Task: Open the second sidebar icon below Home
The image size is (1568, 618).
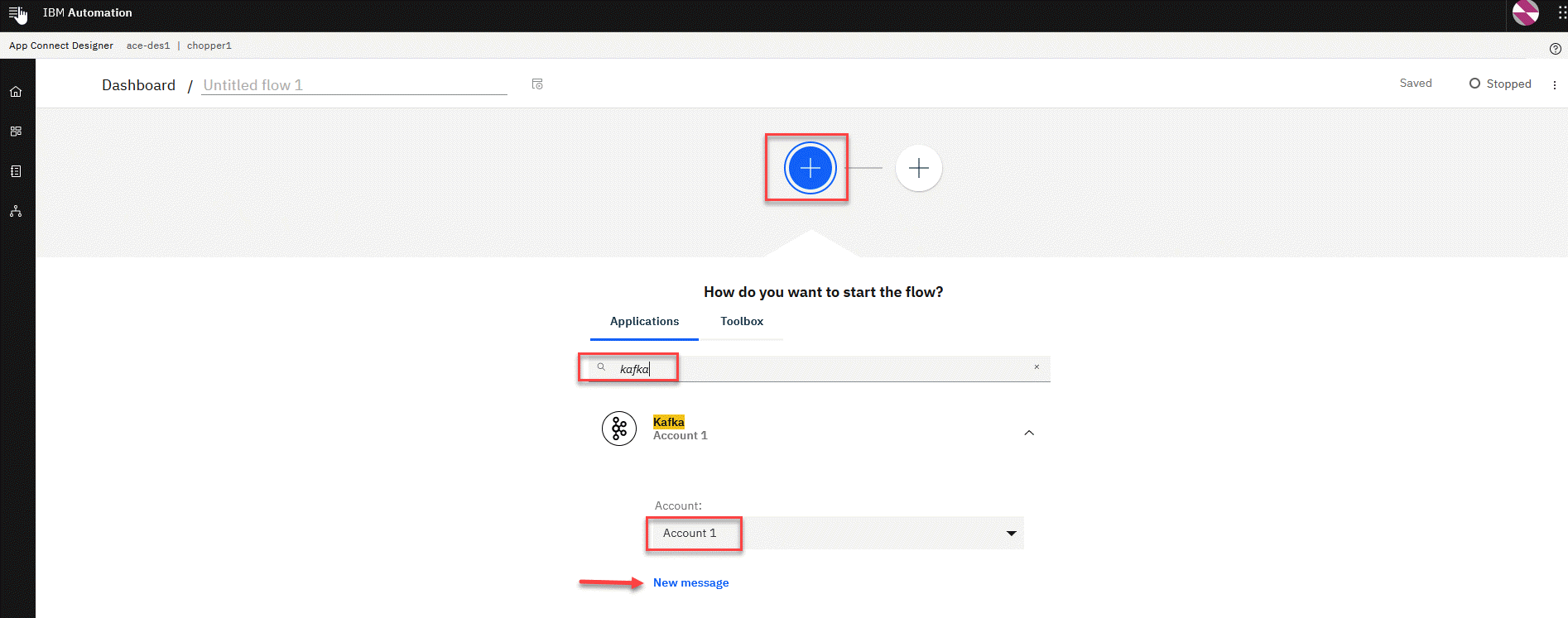Action: [16, 132]
